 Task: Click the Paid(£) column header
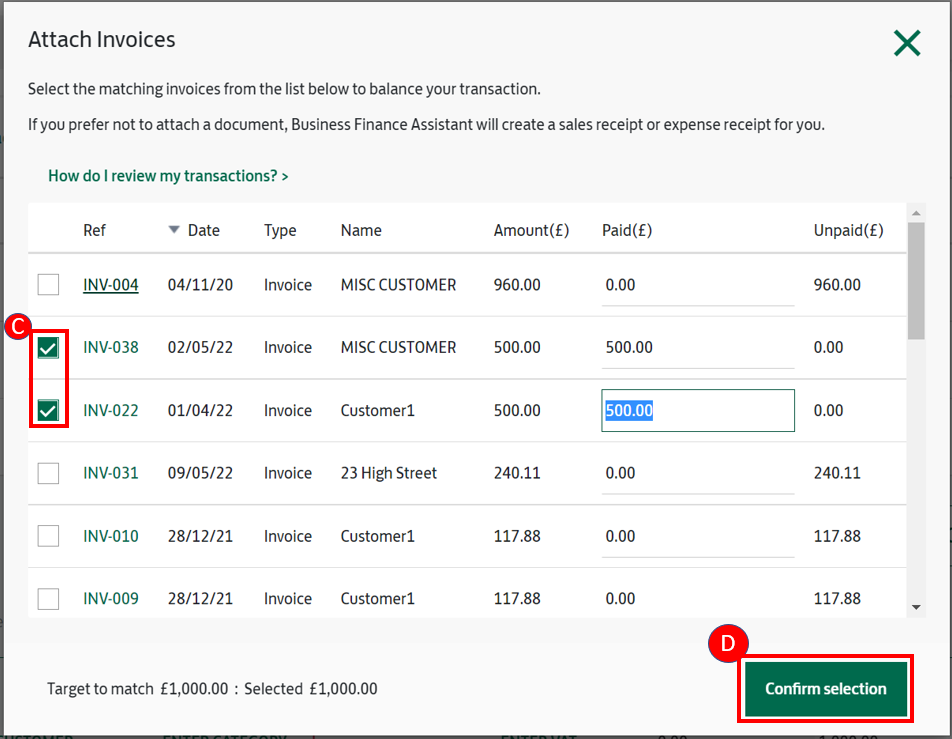627,231
